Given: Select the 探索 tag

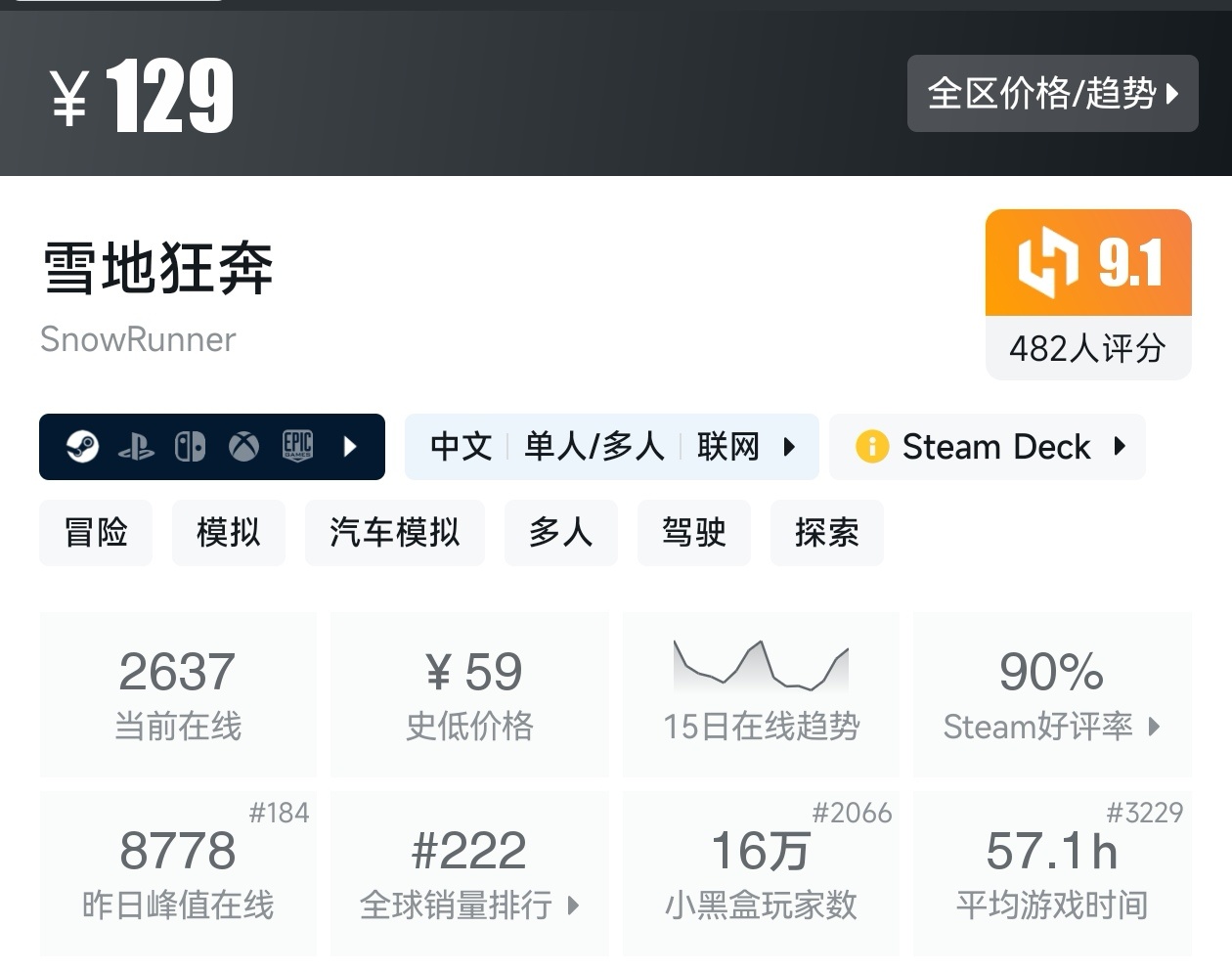Looking at the screenshot, I should pos(827,533).
